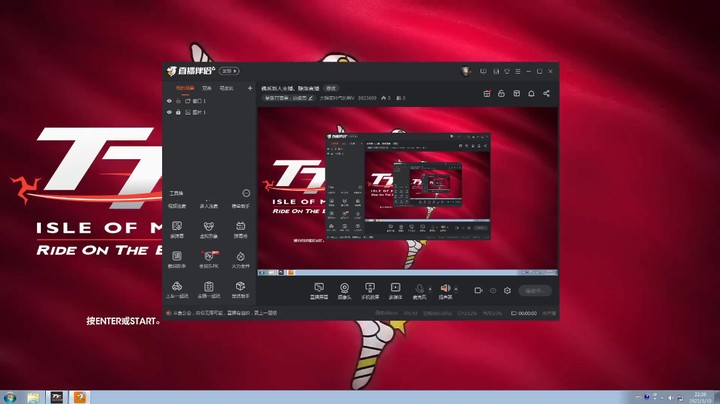Click the 直播伴侣 logo
This screenshot has height=404, width=720.
[191, 71]
